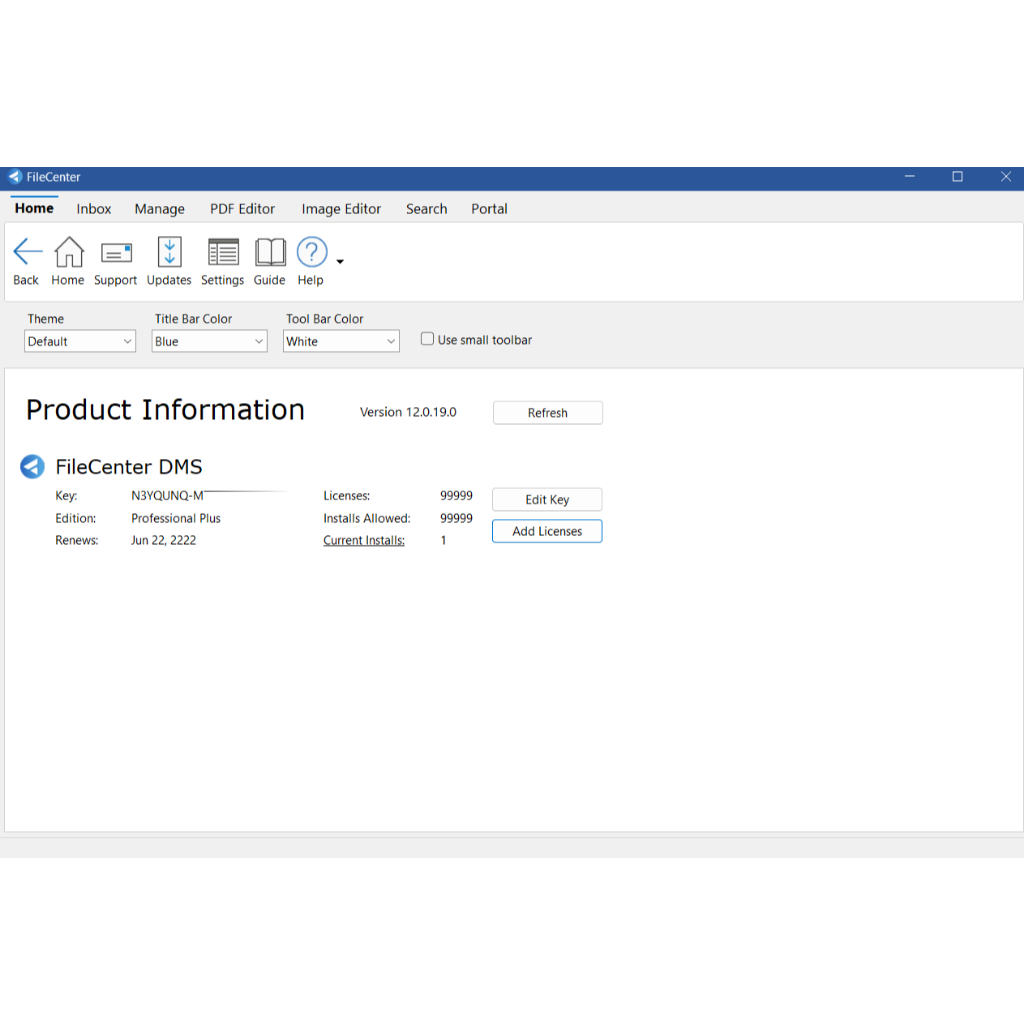Click the Back arrow icon
Image resolution: width=1024 pixels, height=1024 pixels.
[x=27, y=253]
